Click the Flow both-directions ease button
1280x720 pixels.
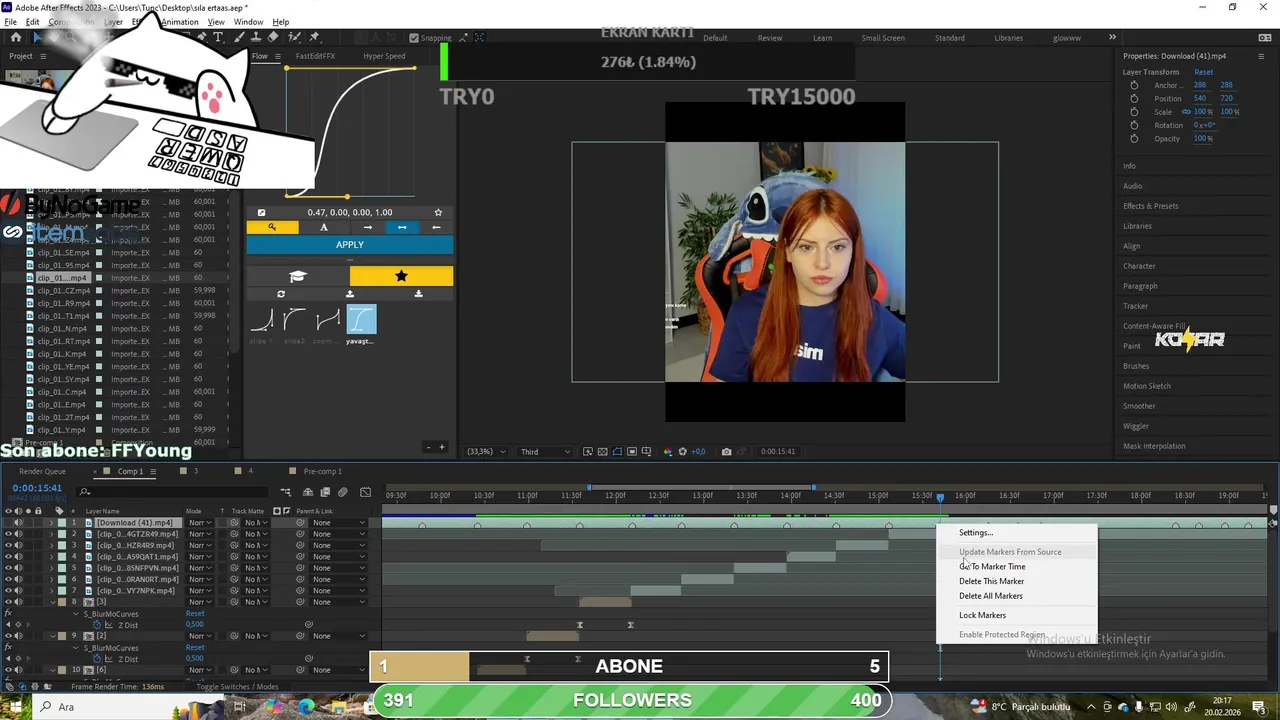402,227
